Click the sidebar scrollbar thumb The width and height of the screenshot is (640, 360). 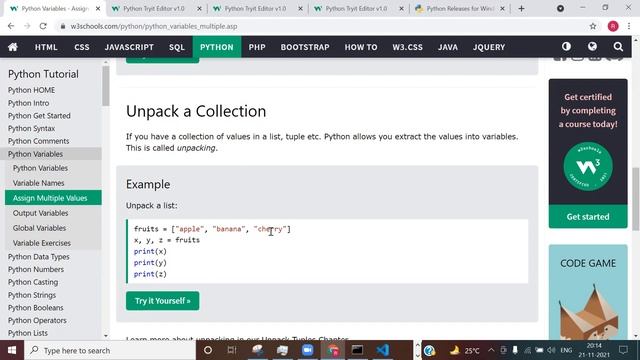pos(106,86)
